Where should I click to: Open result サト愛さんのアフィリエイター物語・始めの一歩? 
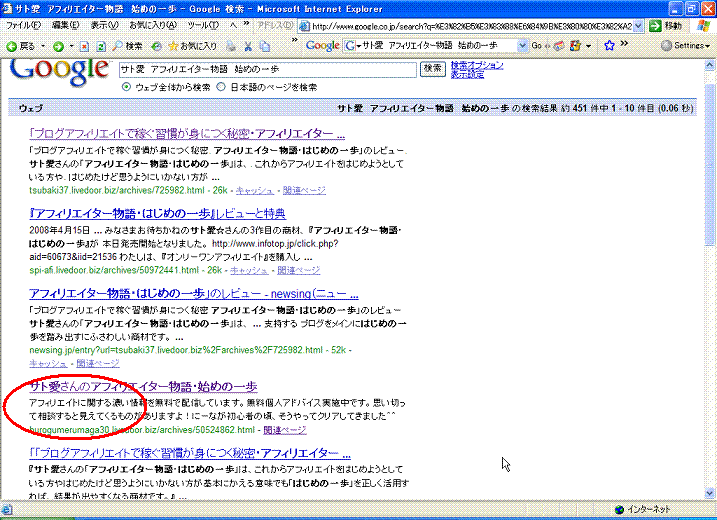pos(143,386)
